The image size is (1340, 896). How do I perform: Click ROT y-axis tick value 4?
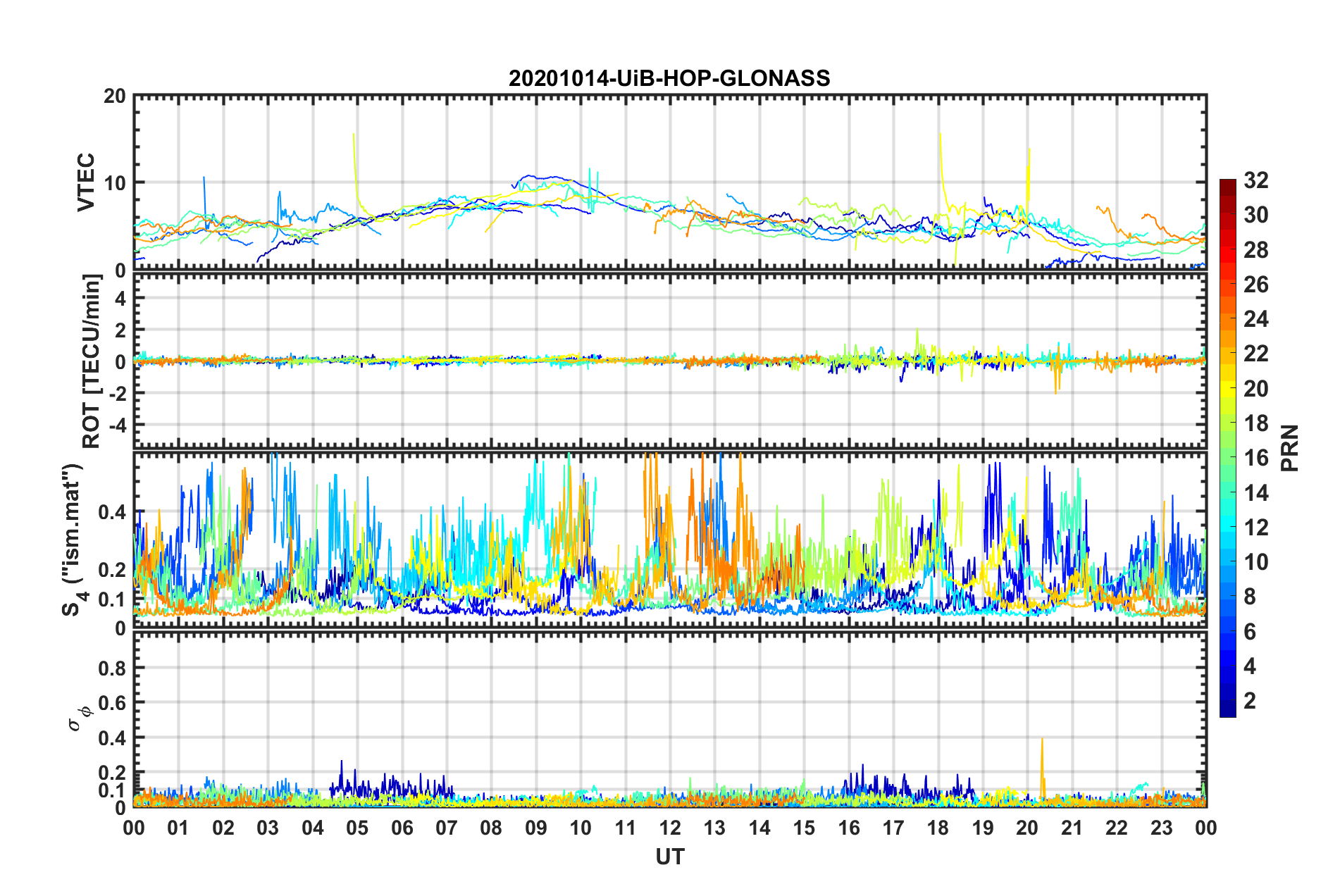tap(120, 299)
